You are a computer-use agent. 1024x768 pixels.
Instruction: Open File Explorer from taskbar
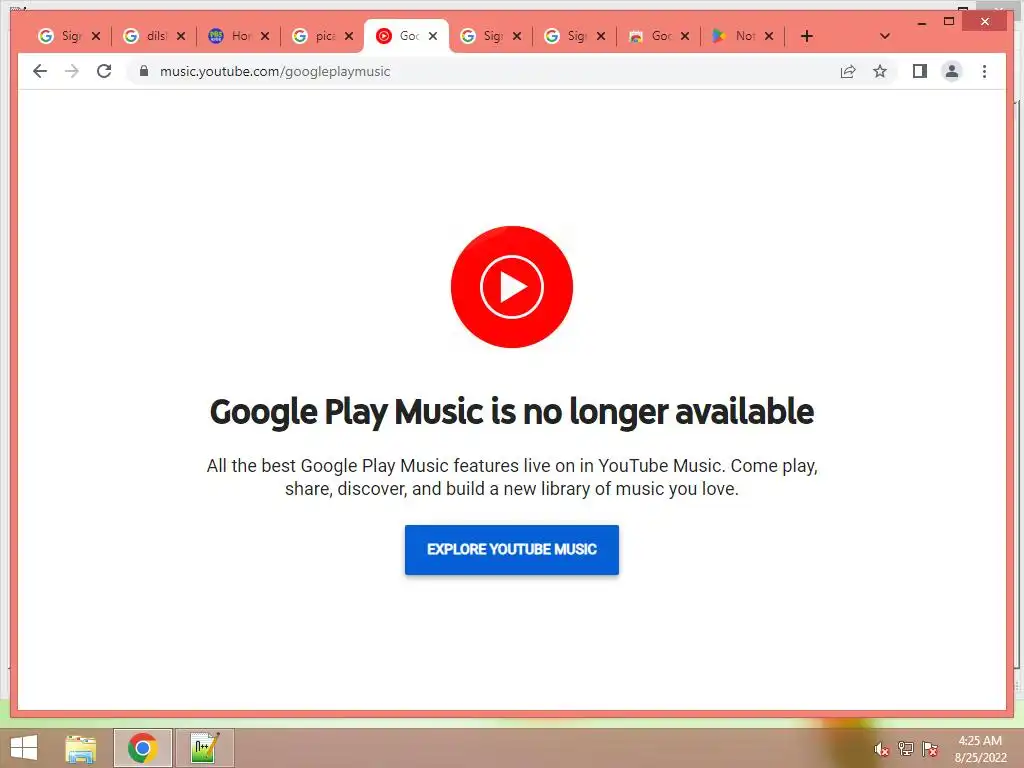pyautogui.click(x=81, y=748)
